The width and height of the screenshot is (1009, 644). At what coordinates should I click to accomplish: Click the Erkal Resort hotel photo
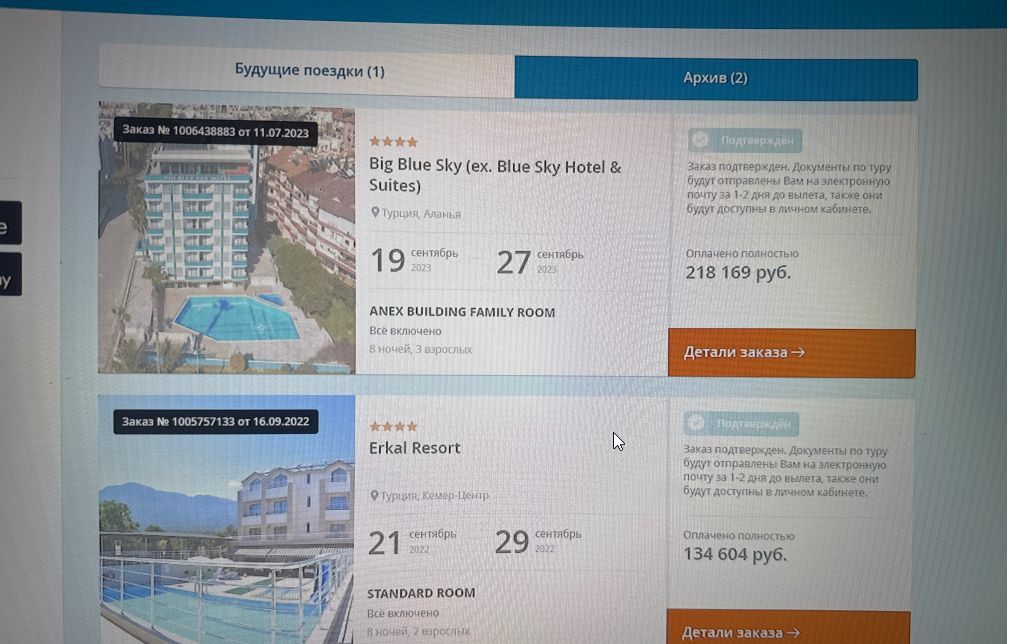tap(227, 519)
